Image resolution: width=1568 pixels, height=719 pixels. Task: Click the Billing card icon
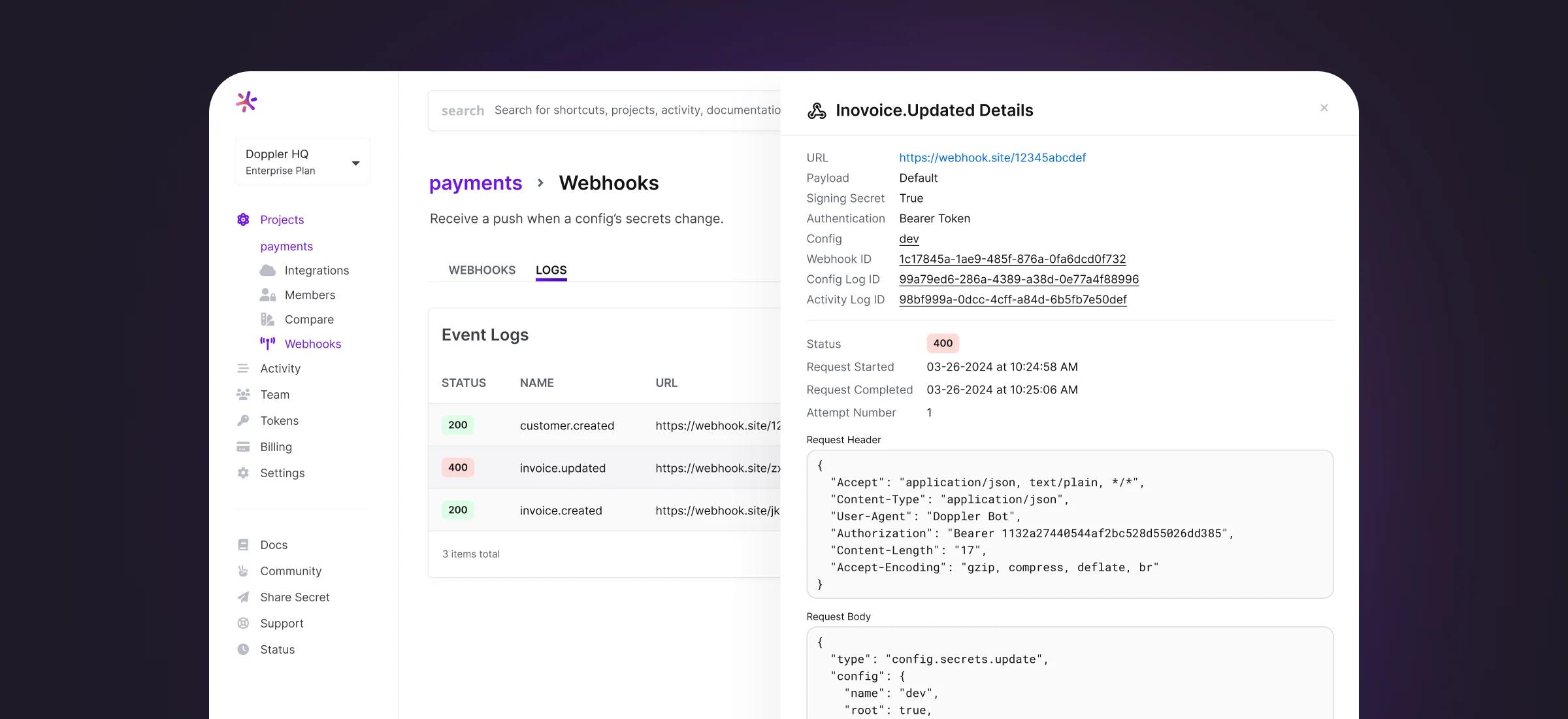pos(243,447)
